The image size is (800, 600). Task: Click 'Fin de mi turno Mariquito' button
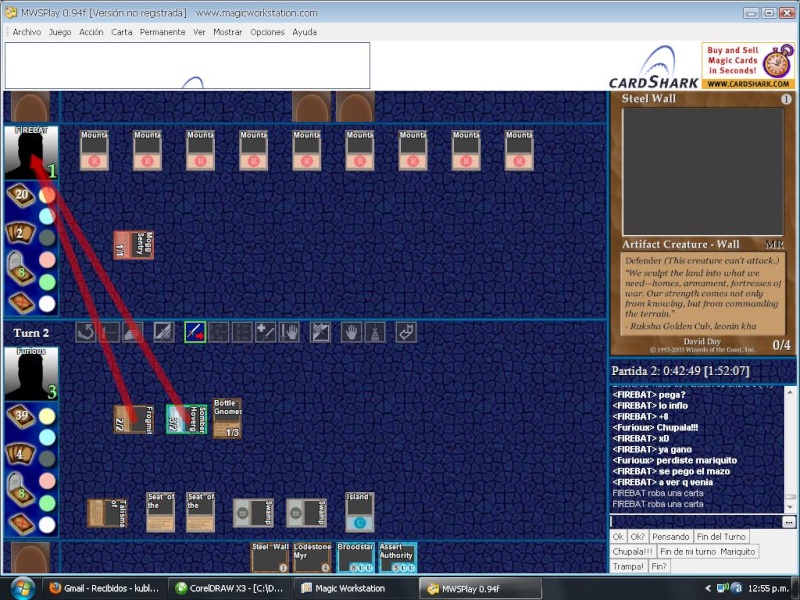(707, 552)
